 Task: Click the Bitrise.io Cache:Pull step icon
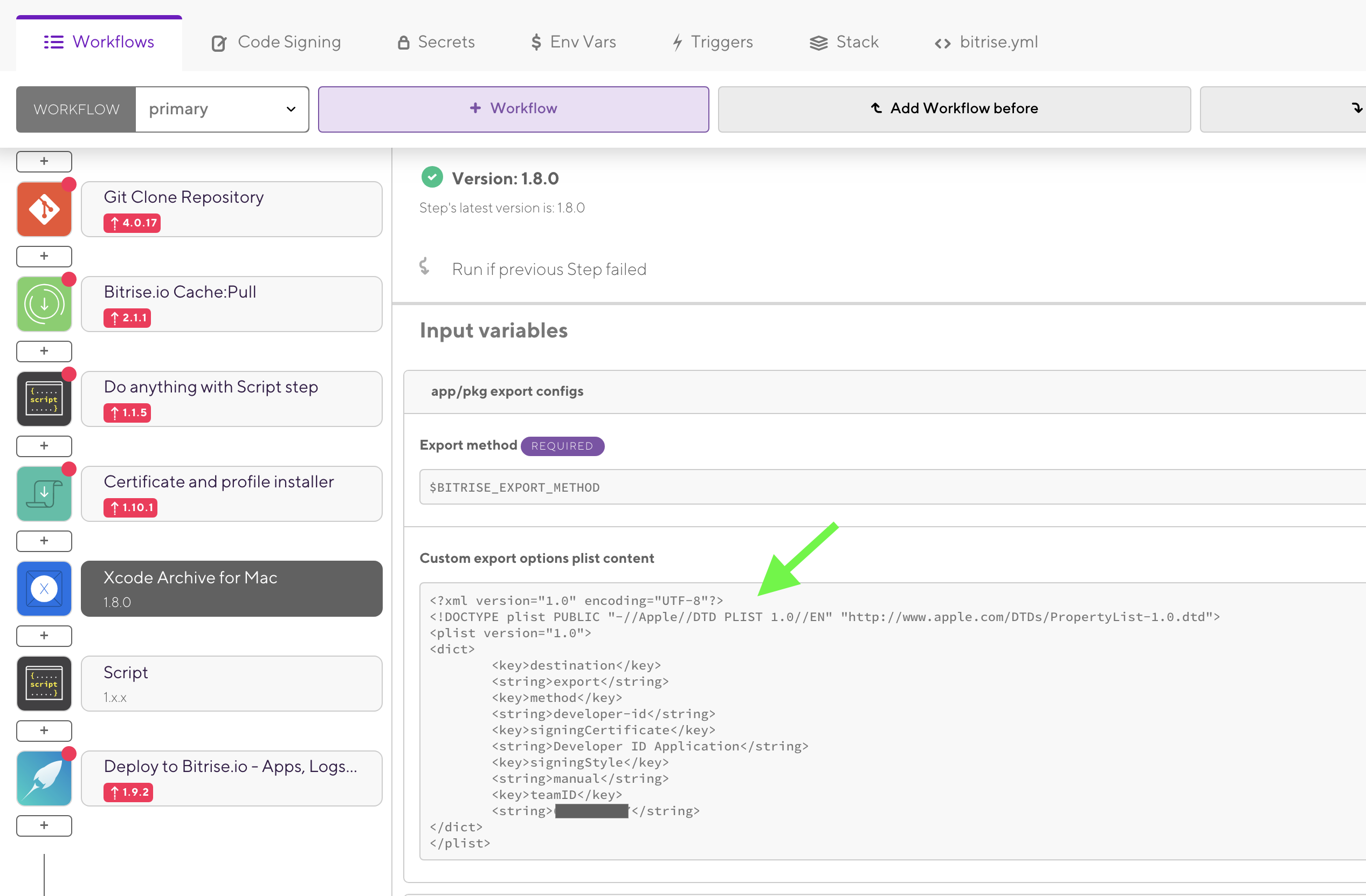44,304
